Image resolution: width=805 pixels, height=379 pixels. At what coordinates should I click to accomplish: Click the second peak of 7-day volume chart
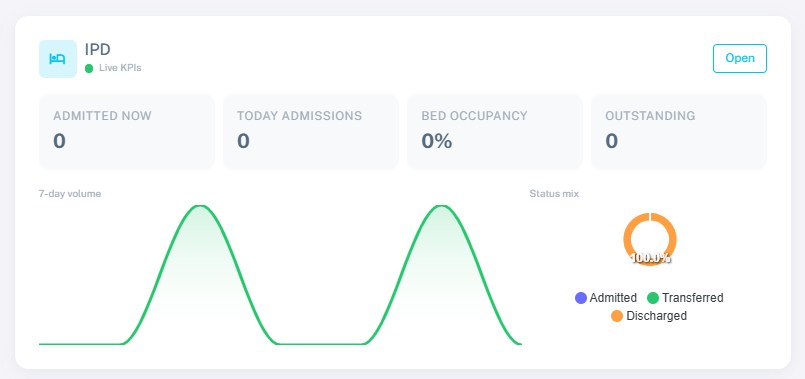441,206
